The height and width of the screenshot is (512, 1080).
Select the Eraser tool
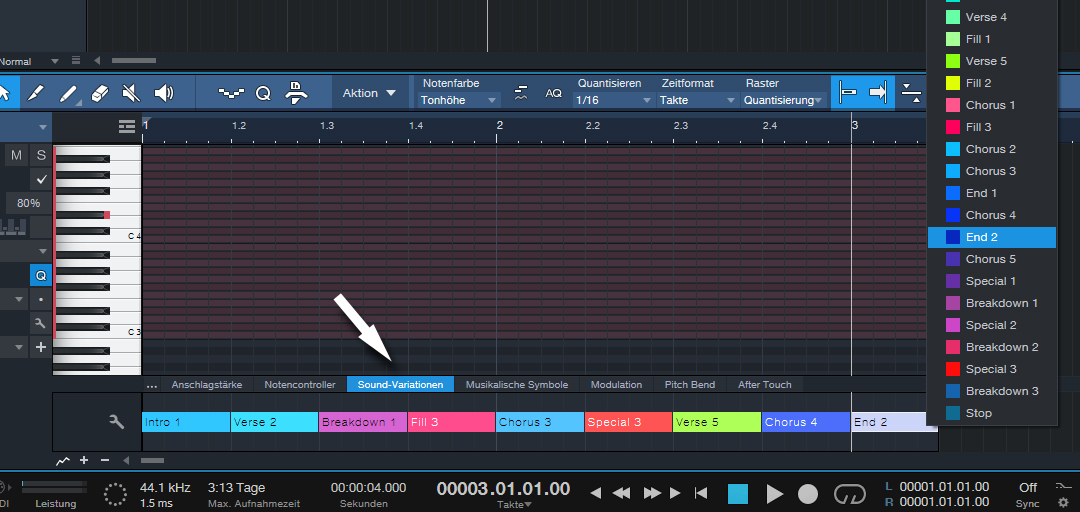coord(99,93)
